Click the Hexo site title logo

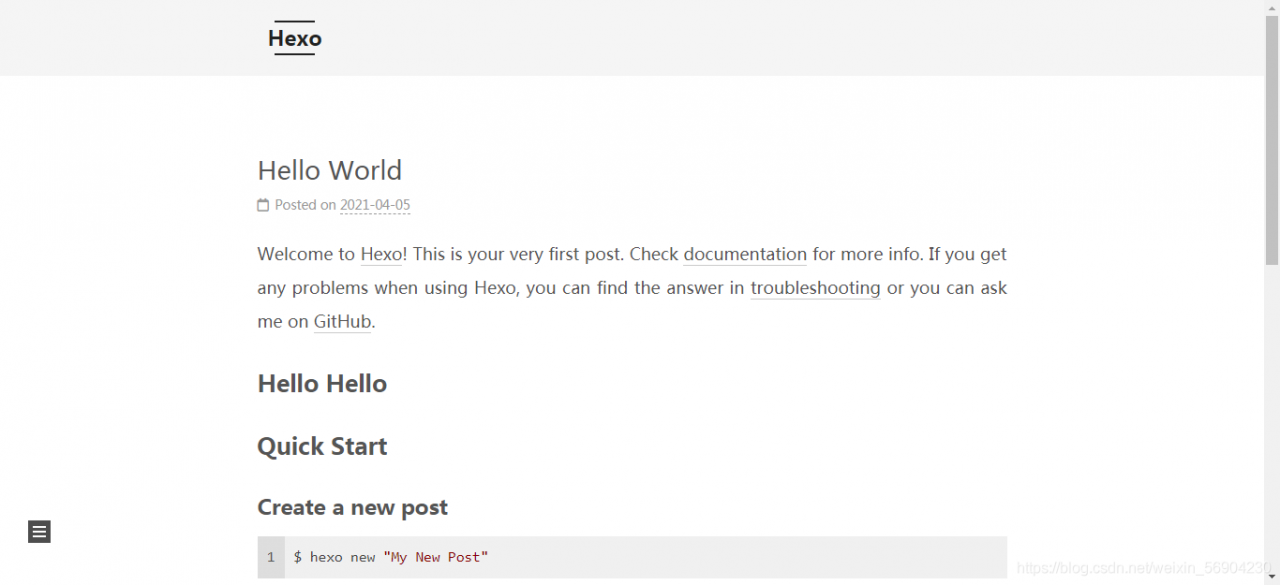click(x=295, y=38)
